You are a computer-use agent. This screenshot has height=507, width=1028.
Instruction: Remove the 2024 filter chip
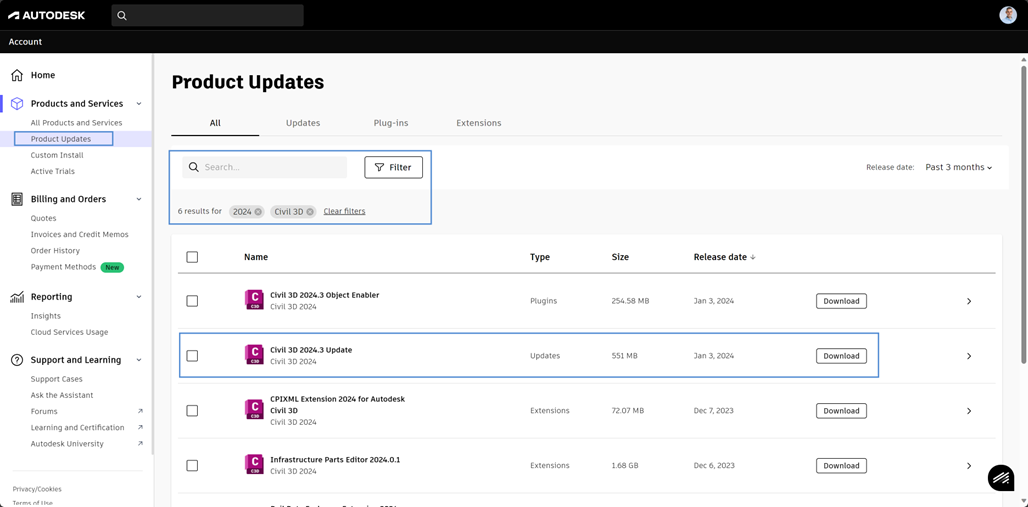point(258,212)
